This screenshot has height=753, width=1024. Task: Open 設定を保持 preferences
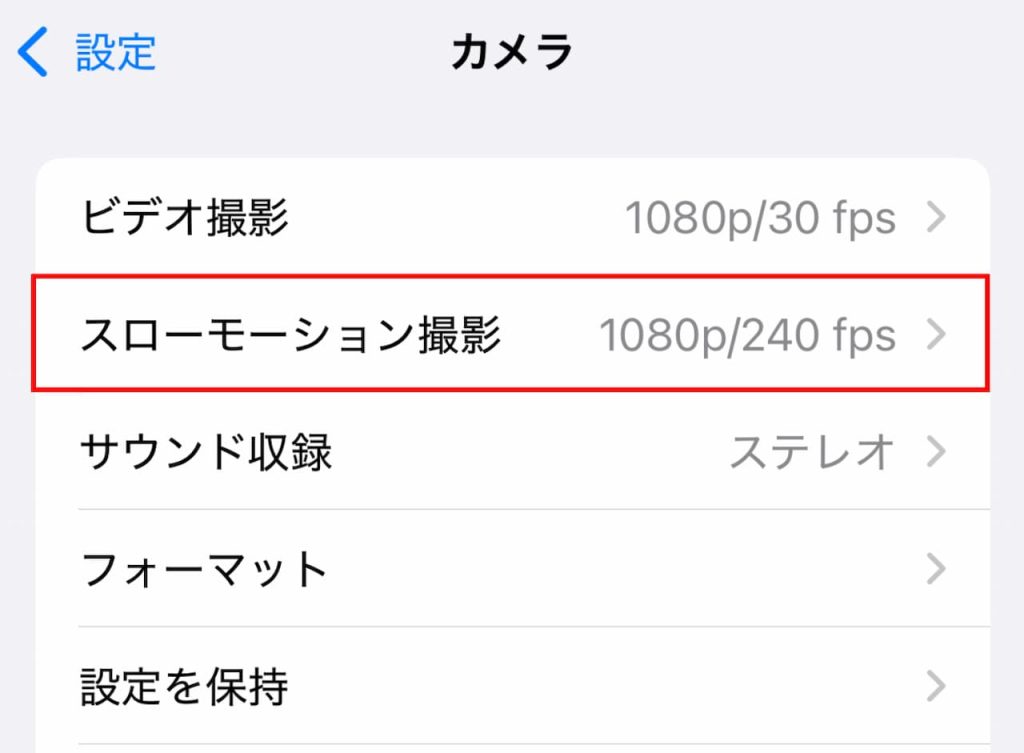point(513,685)
